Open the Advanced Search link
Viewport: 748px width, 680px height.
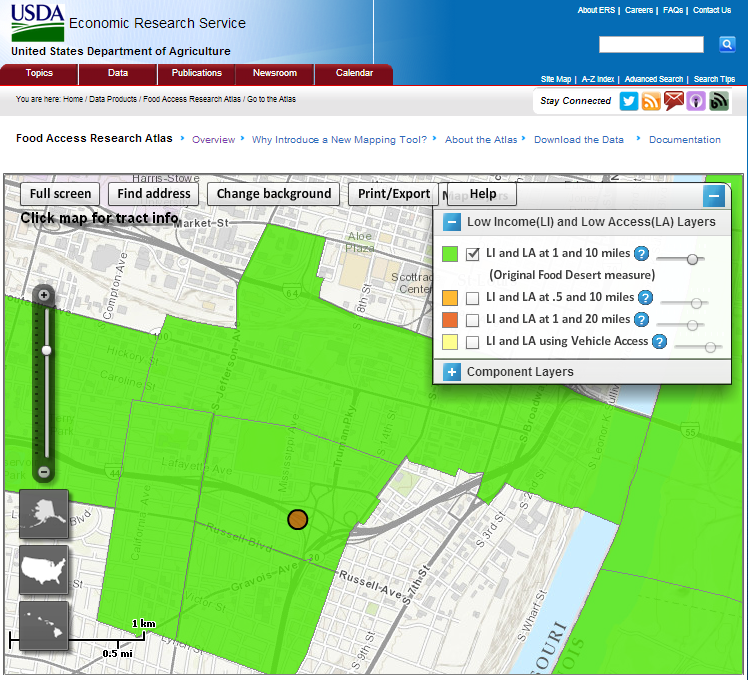[654, 79]
